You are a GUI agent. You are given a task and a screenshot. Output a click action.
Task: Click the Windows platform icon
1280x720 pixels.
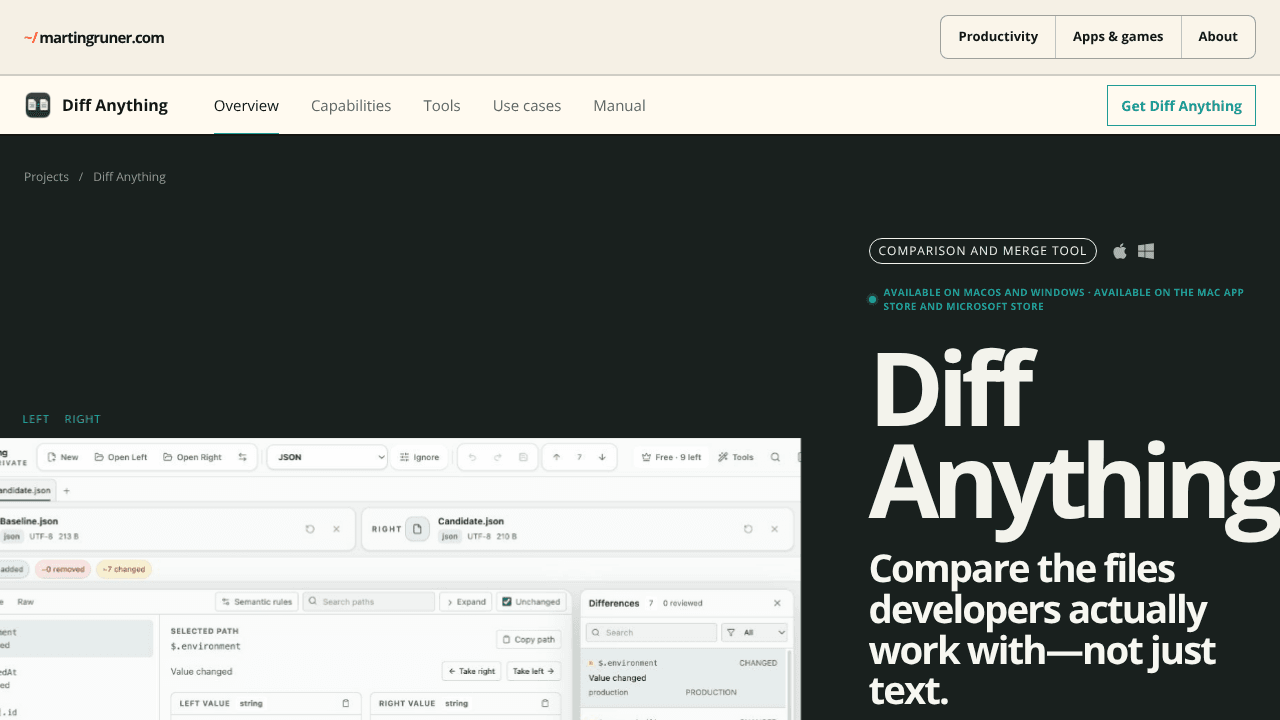tap(1146, 251)
